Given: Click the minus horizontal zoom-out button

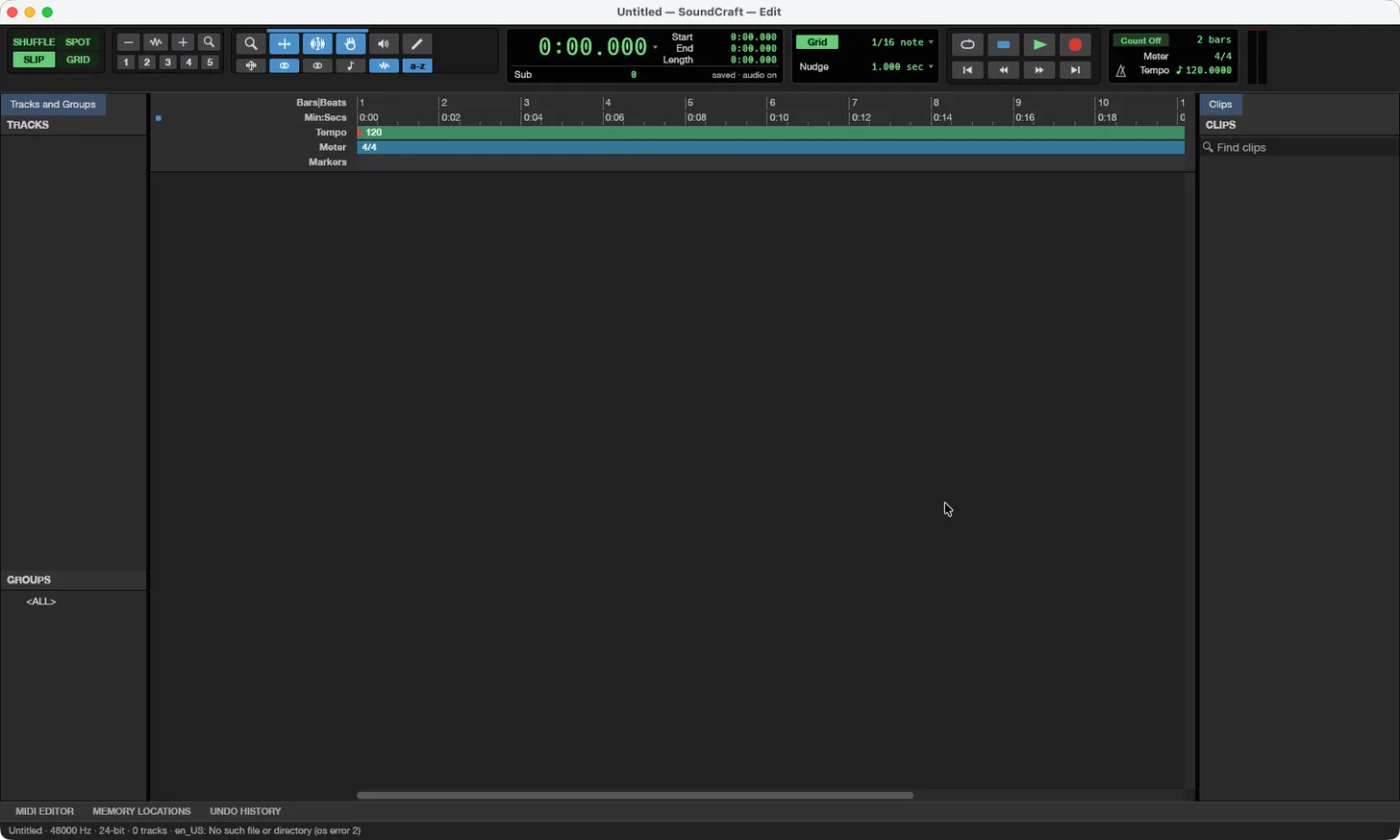Looking at the screenshot, I should click(128, 42).
